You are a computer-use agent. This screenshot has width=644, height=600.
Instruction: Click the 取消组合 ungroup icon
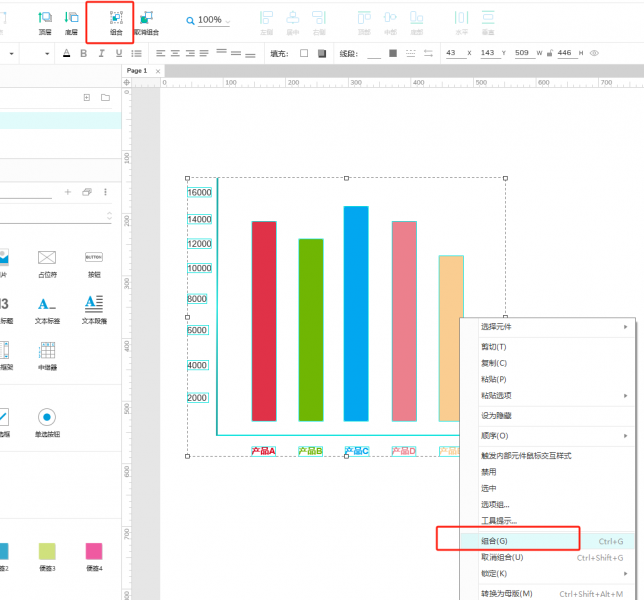(146, 18)
